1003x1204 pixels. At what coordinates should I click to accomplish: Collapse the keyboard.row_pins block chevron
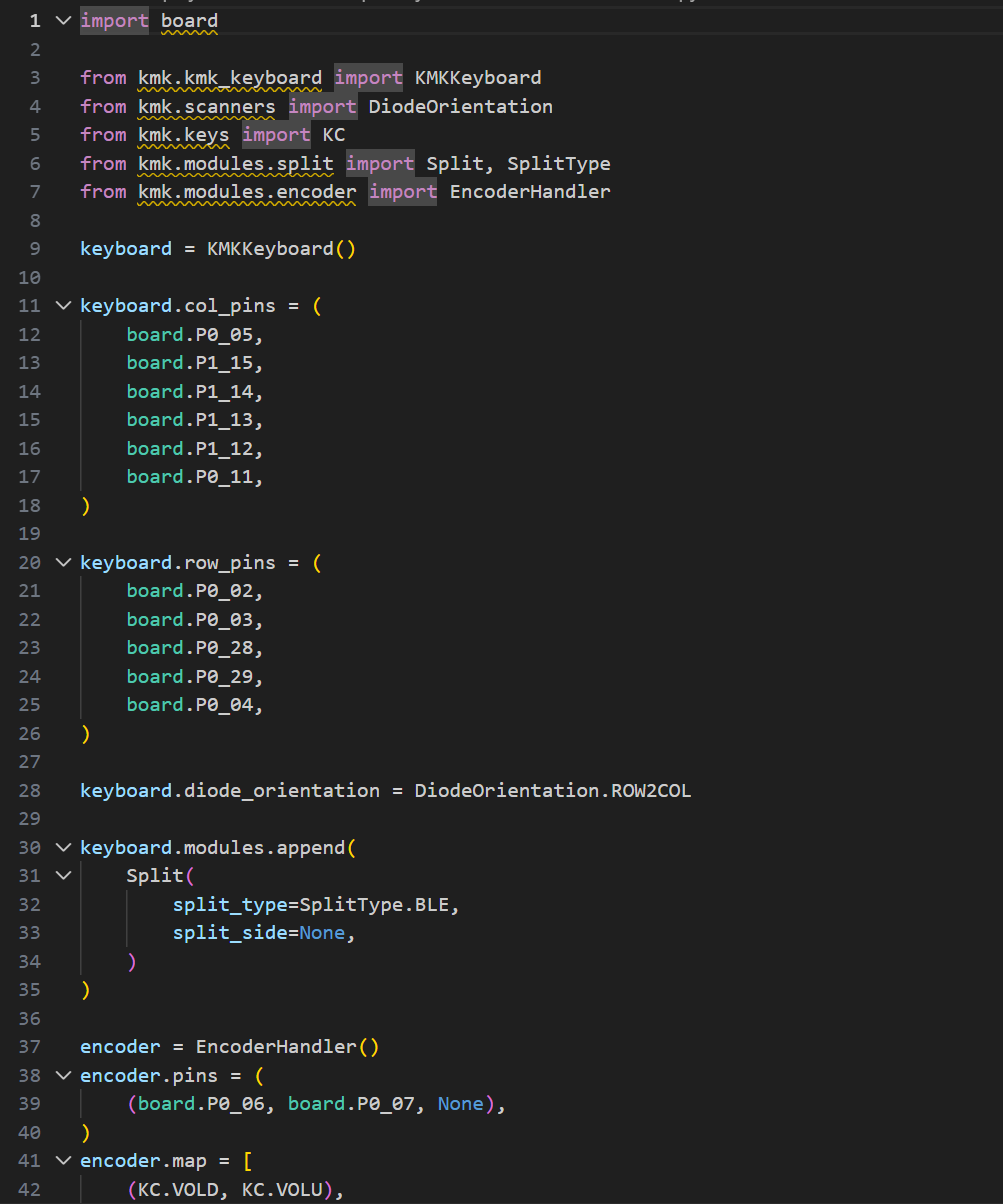64,563
